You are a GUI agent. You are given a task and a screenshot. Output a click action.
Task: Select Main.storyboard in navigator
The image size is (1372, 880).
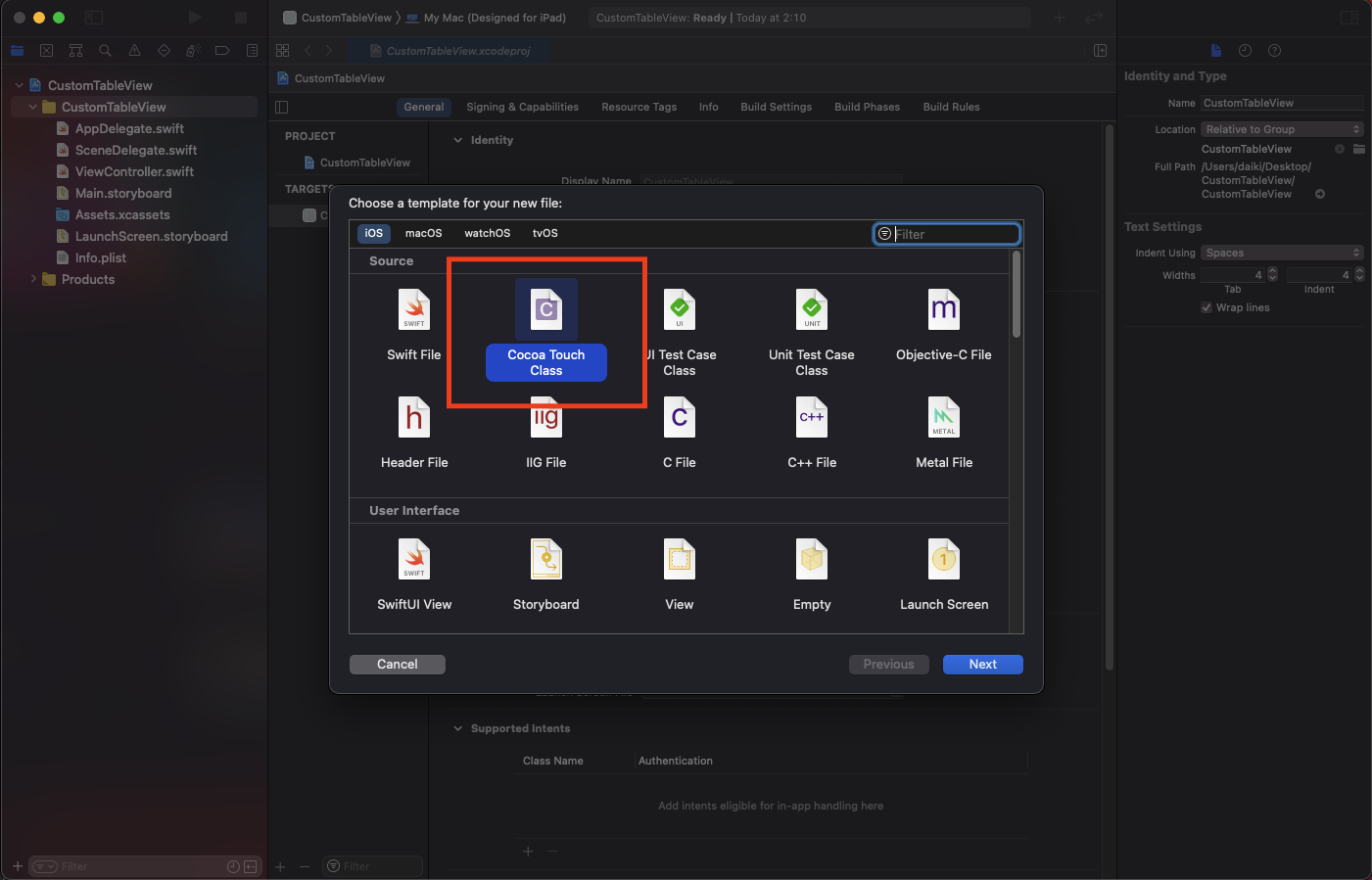pyautogui.click(x=123, y=193)
